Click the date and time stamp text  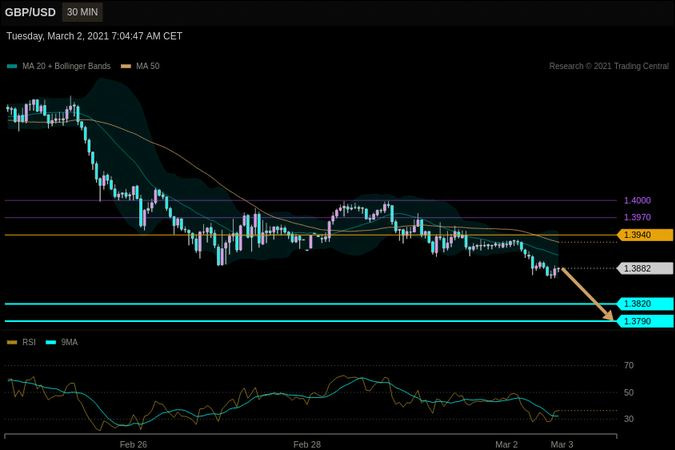click(x=94, y=36)
